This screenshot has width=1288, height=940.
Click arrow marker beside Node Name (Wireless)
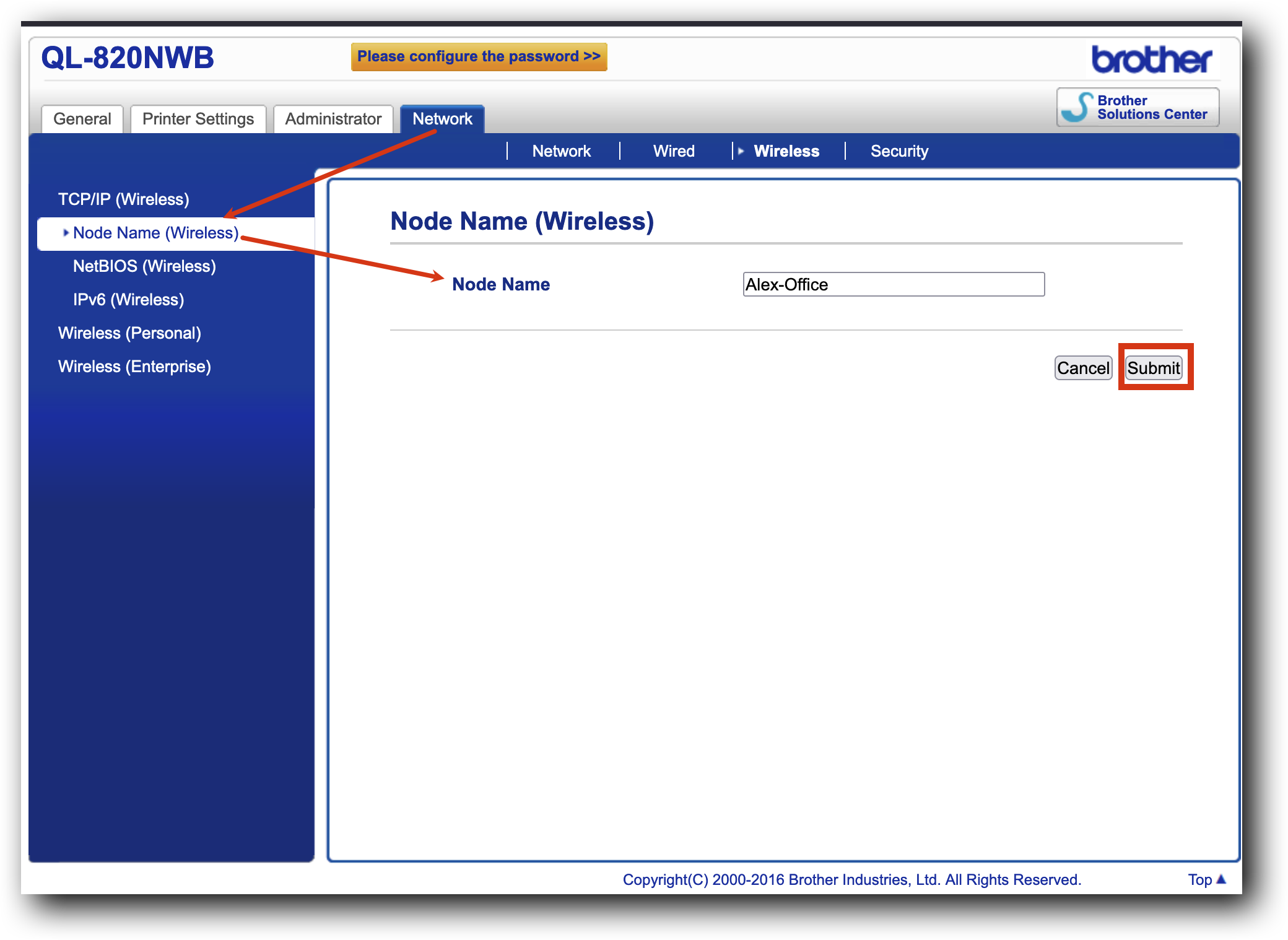[66, 233]
